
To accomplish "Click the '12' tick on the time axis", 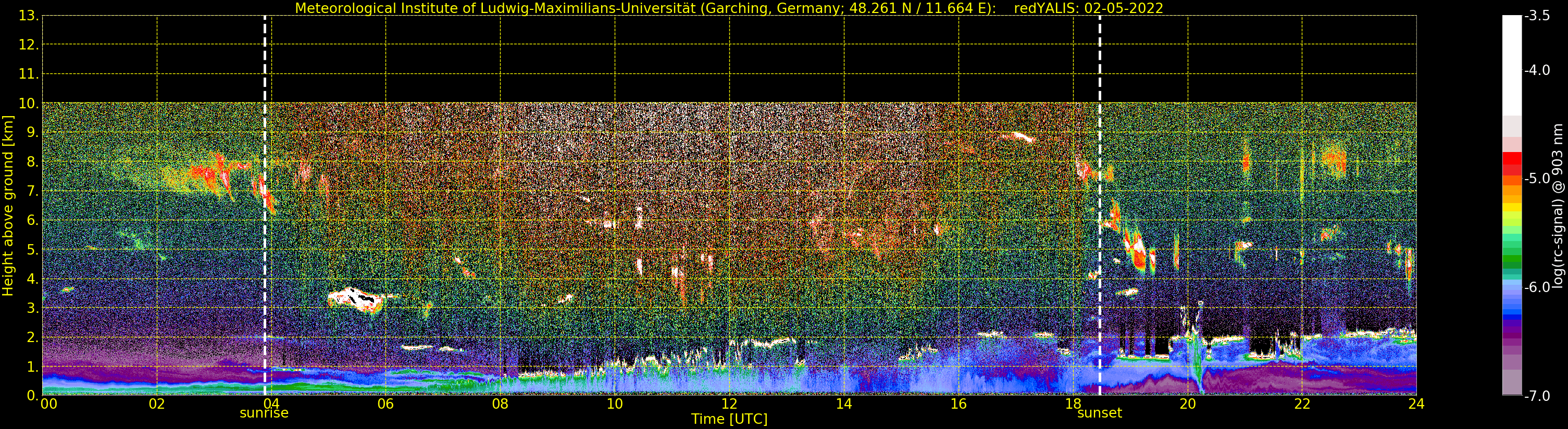I will click(729, 403).
